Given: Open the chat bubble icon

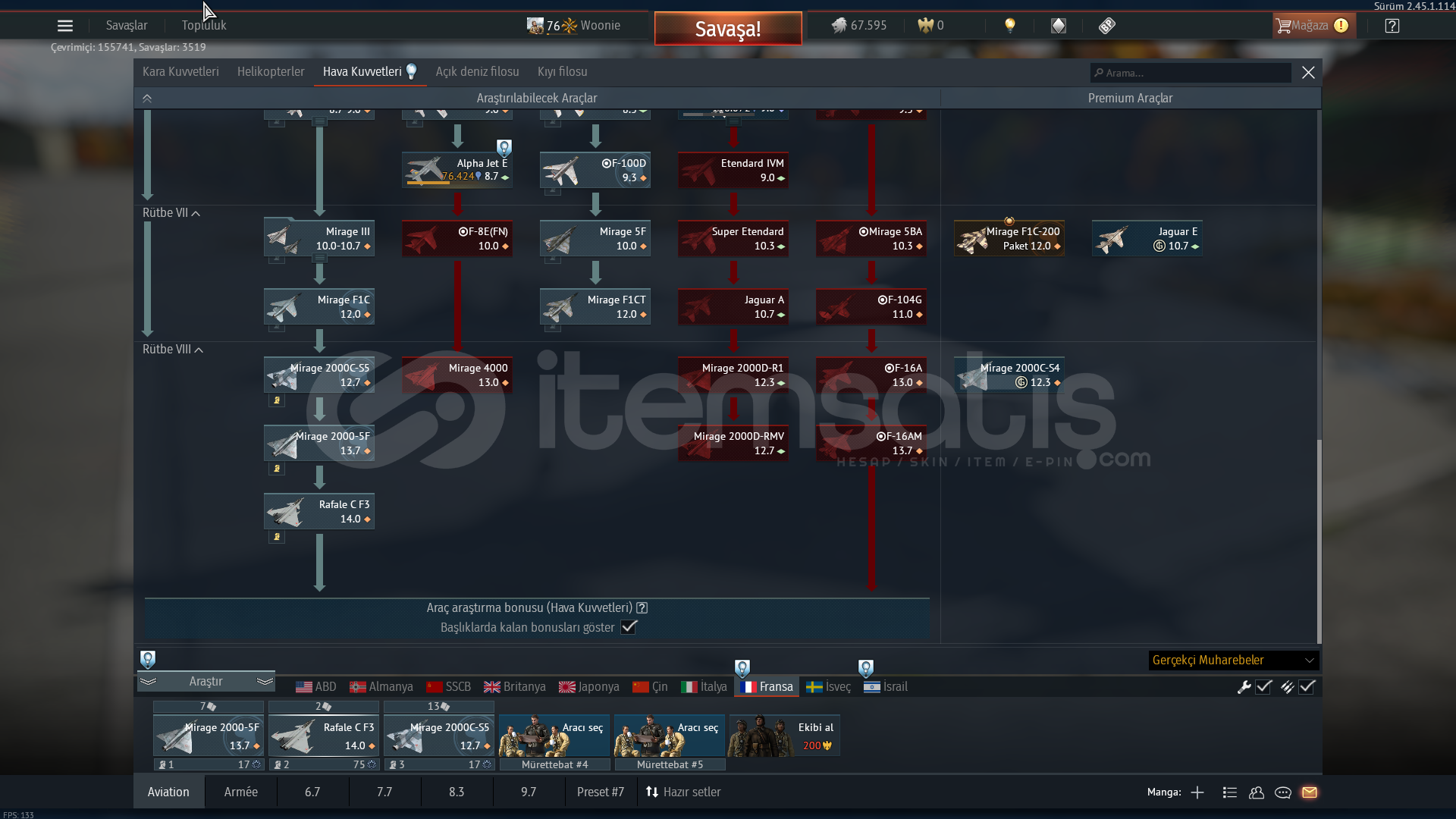Looking at the screenshot, I should point(1283,792).
